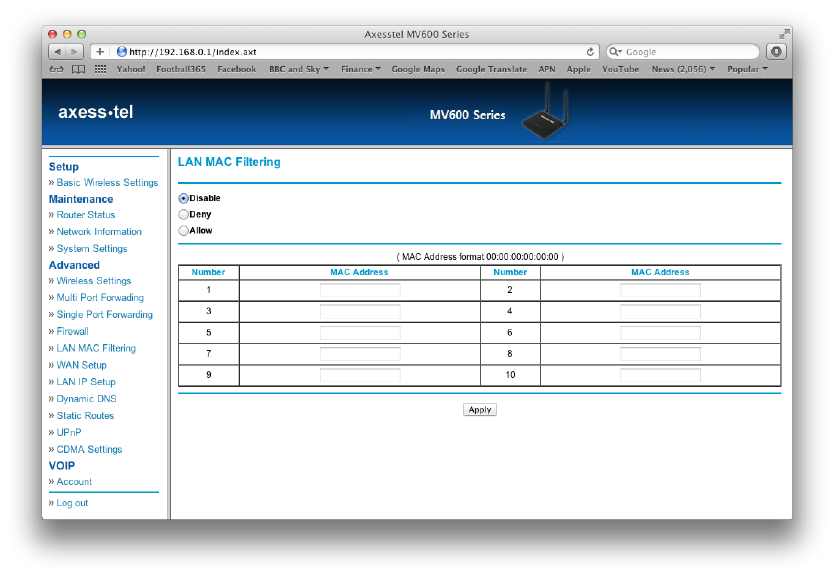
Task: Show all bookmarks with the book icon
Action: (x=78, y=69)
